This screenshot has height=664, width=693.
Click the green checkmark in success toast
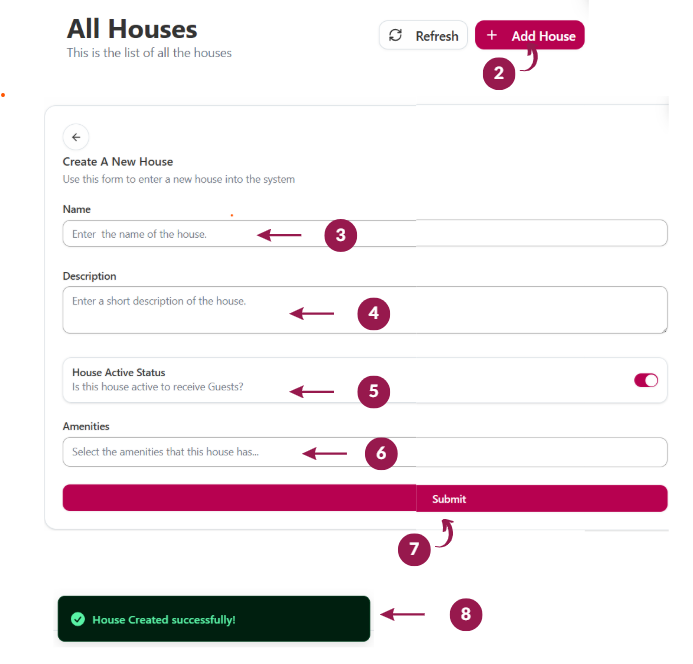pyautogui.click(x=77, y=620)
